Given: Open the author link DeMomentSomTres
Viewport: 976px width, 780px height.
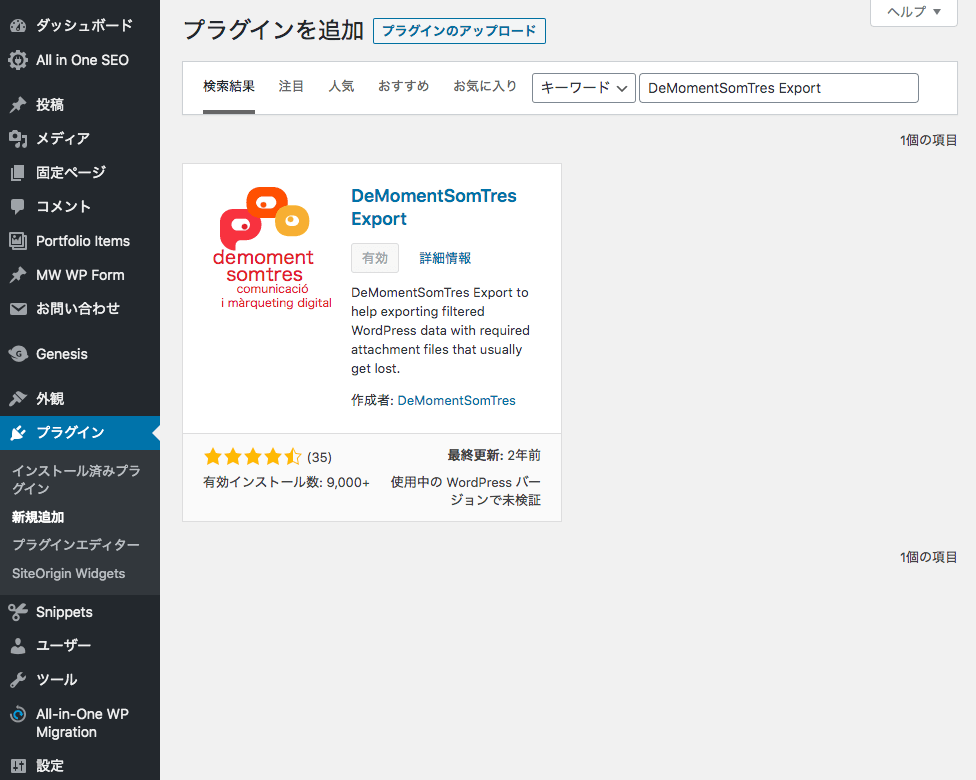Looking at the screenshot, I should [x=456, y=400].
